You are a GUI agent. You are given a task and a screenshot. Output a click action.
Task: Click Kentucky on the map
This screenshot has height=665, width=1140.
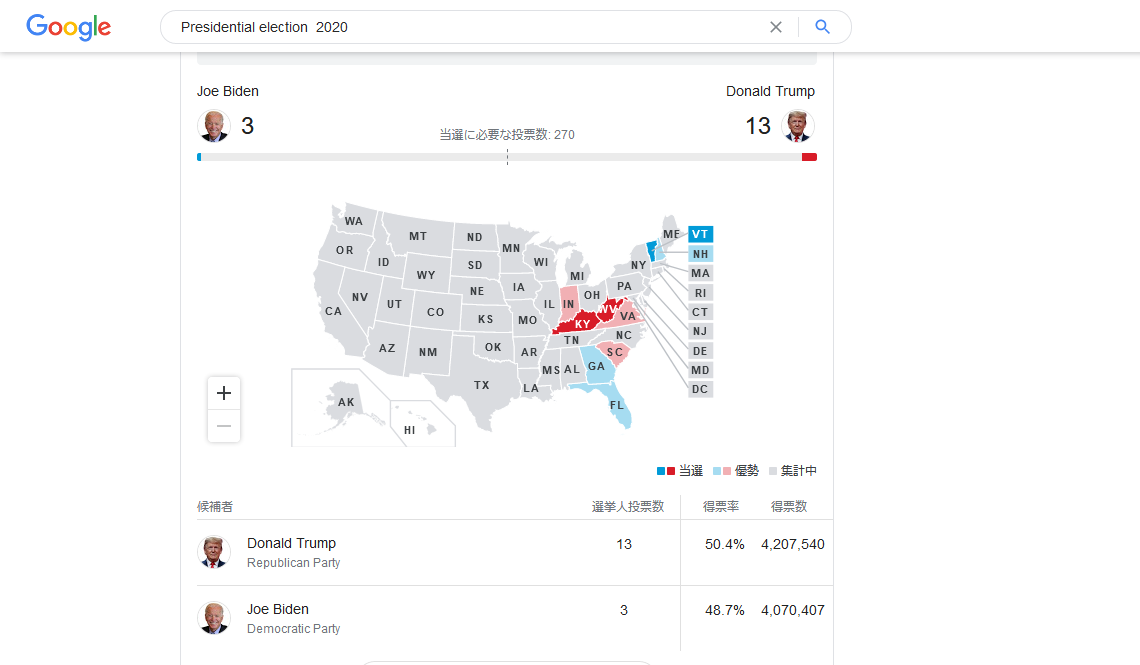pyautogui.click(x=581, y=323)
